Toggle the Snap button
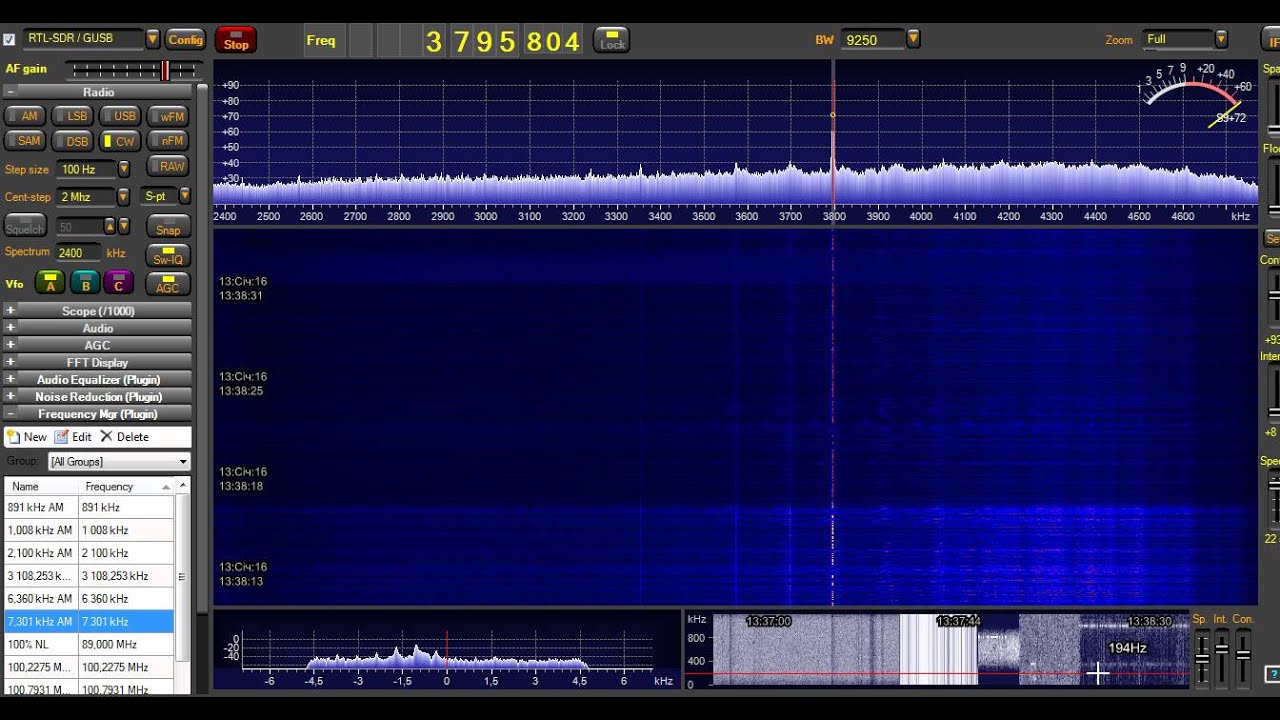The image size is (1280, 720). (x=168, y=226)
